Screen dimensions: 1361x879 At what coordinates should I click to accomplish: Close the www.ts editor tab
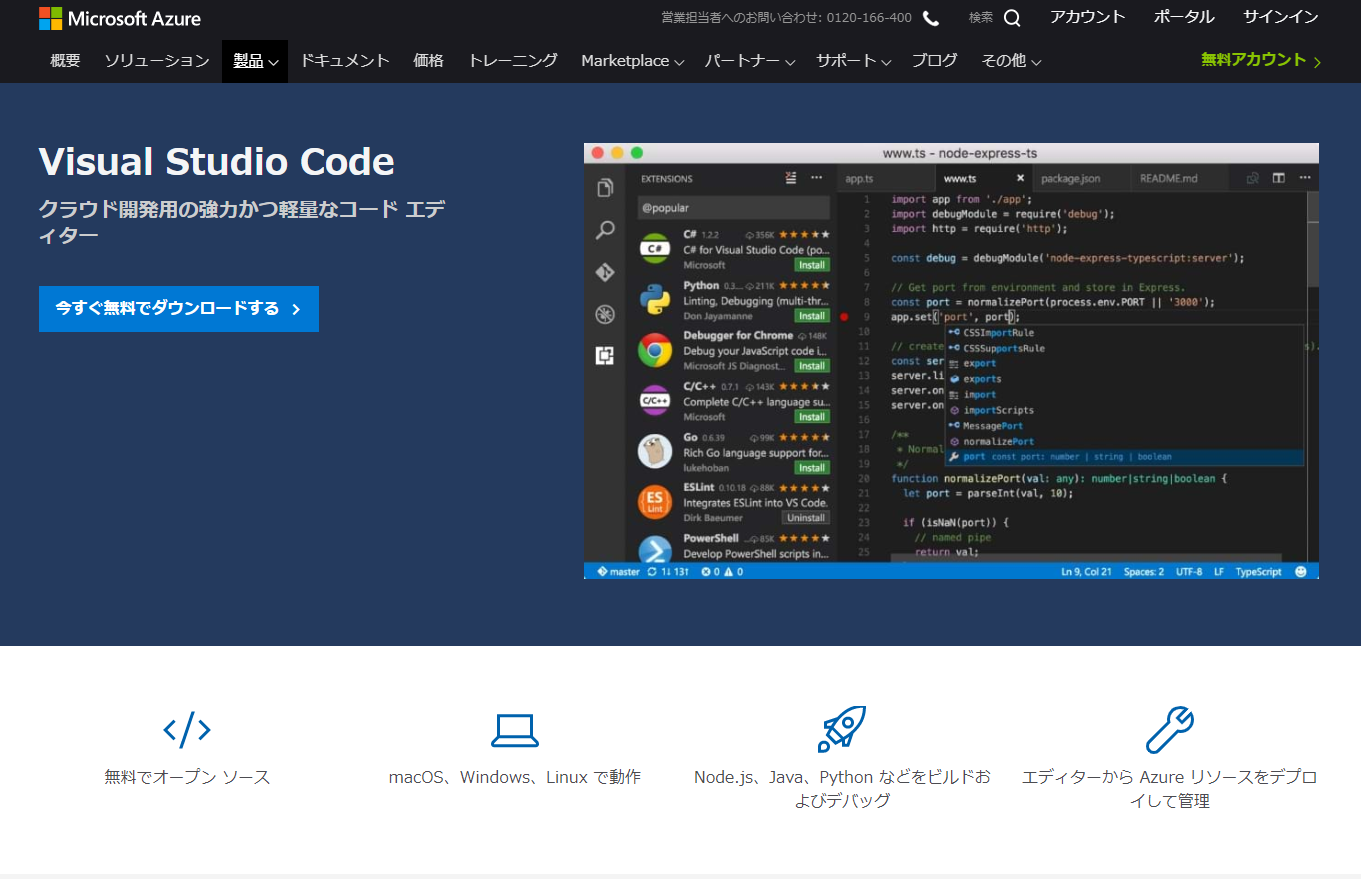[x=1020, y=178]
